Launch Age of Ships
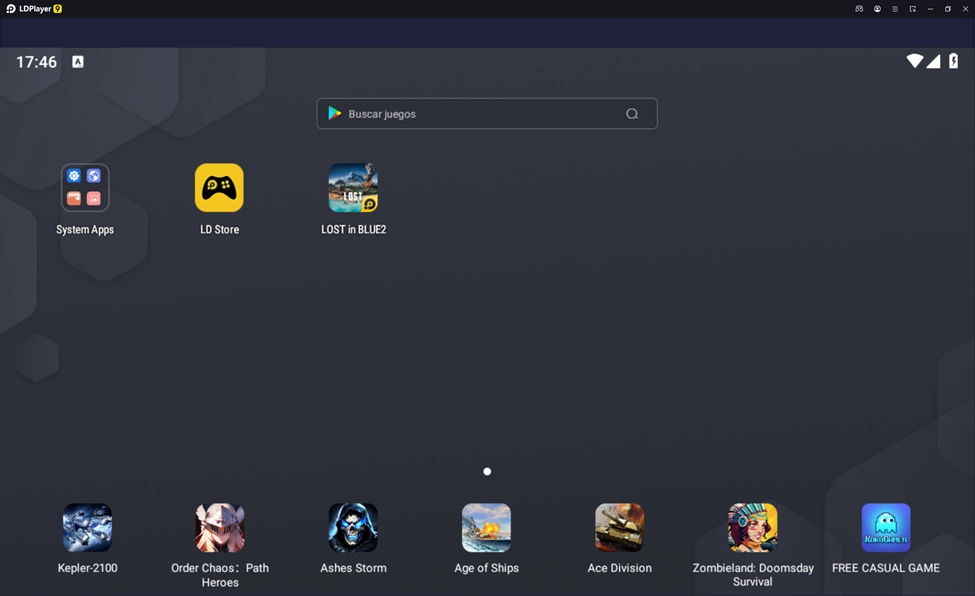The width and height of the screenshot is (975, 596). (486, 528)
